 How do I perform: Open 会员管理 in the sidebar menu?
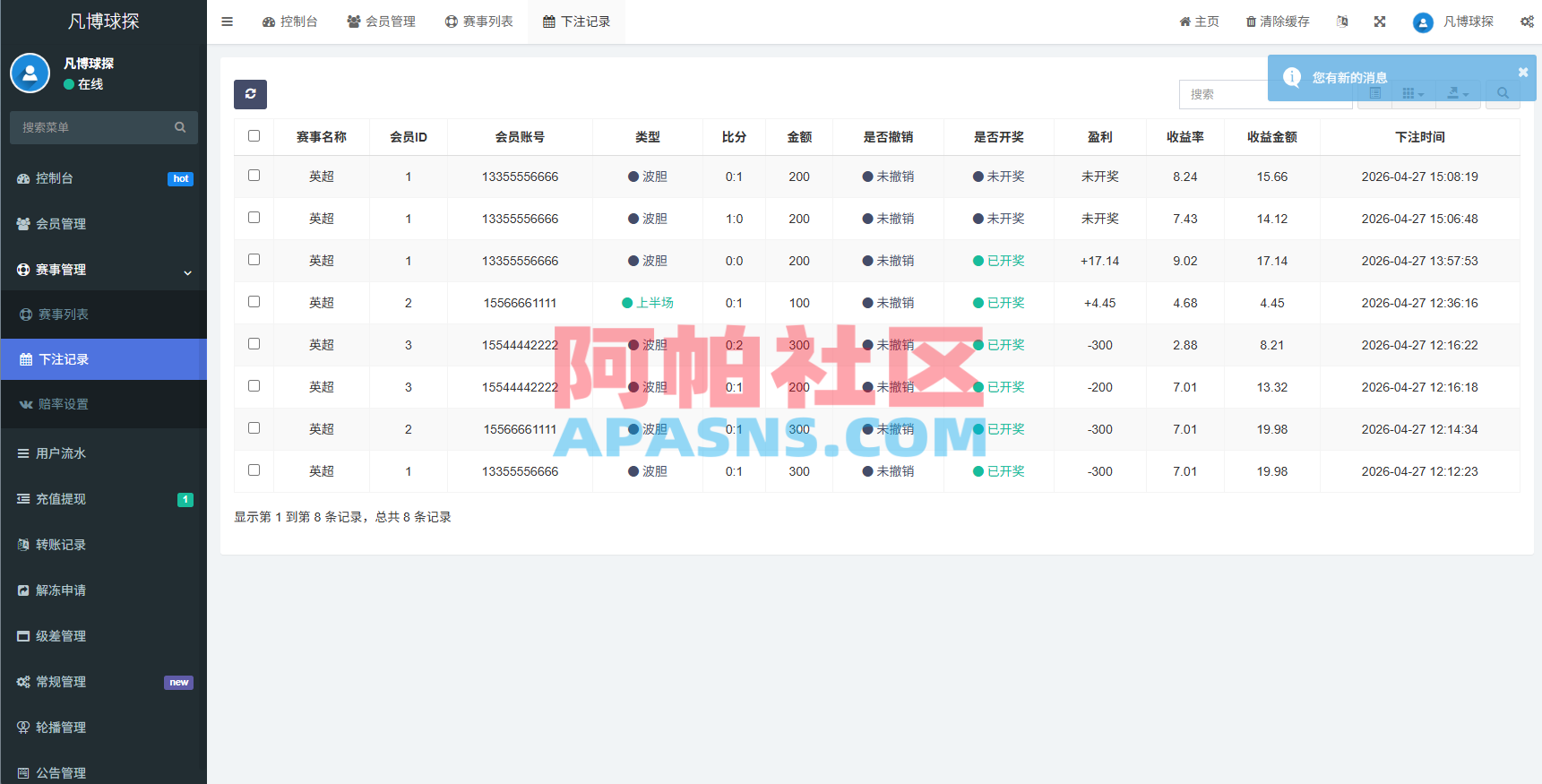tap(104, 224)
